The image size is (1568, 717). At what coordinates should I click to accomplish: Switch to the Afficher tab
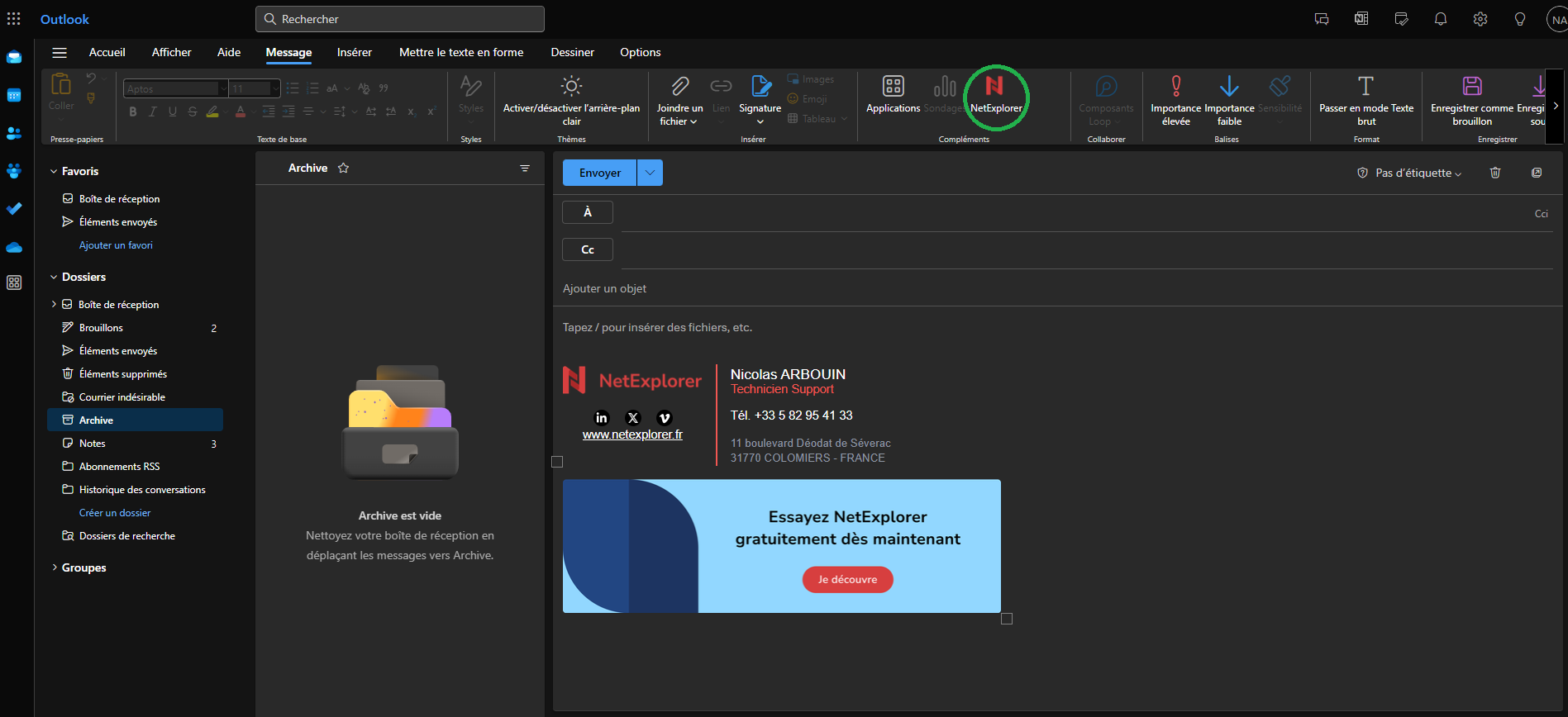[172, 52]
